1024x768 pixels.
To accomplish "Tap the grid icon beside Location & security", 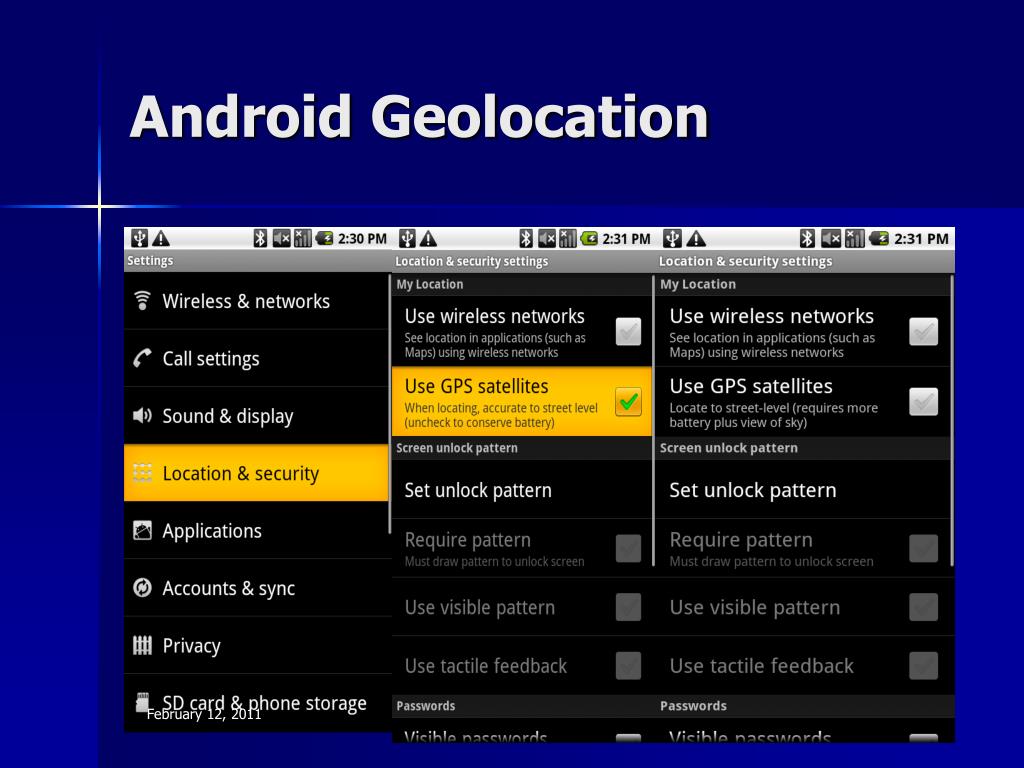I will [142, 473].
